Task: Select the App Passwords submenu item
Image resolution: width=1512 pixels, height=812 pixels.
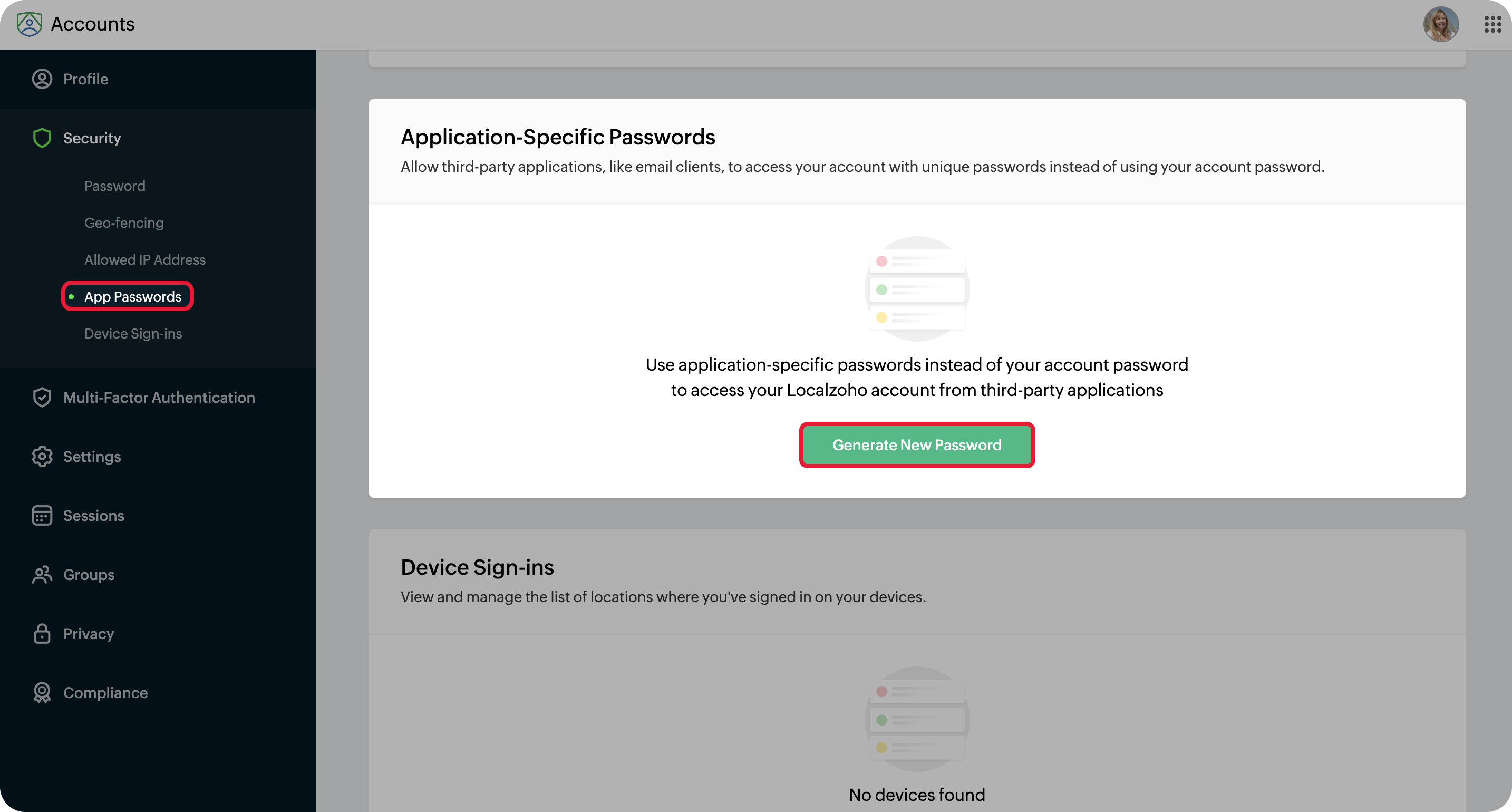Action: (133, 297)
